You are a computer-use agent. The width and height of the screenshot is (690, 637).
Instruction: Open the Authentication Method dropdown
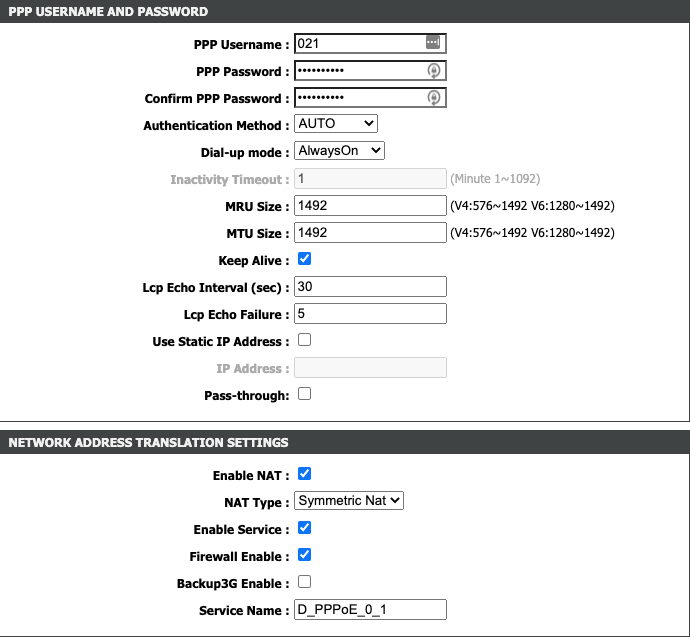click(x=336, y=124)
